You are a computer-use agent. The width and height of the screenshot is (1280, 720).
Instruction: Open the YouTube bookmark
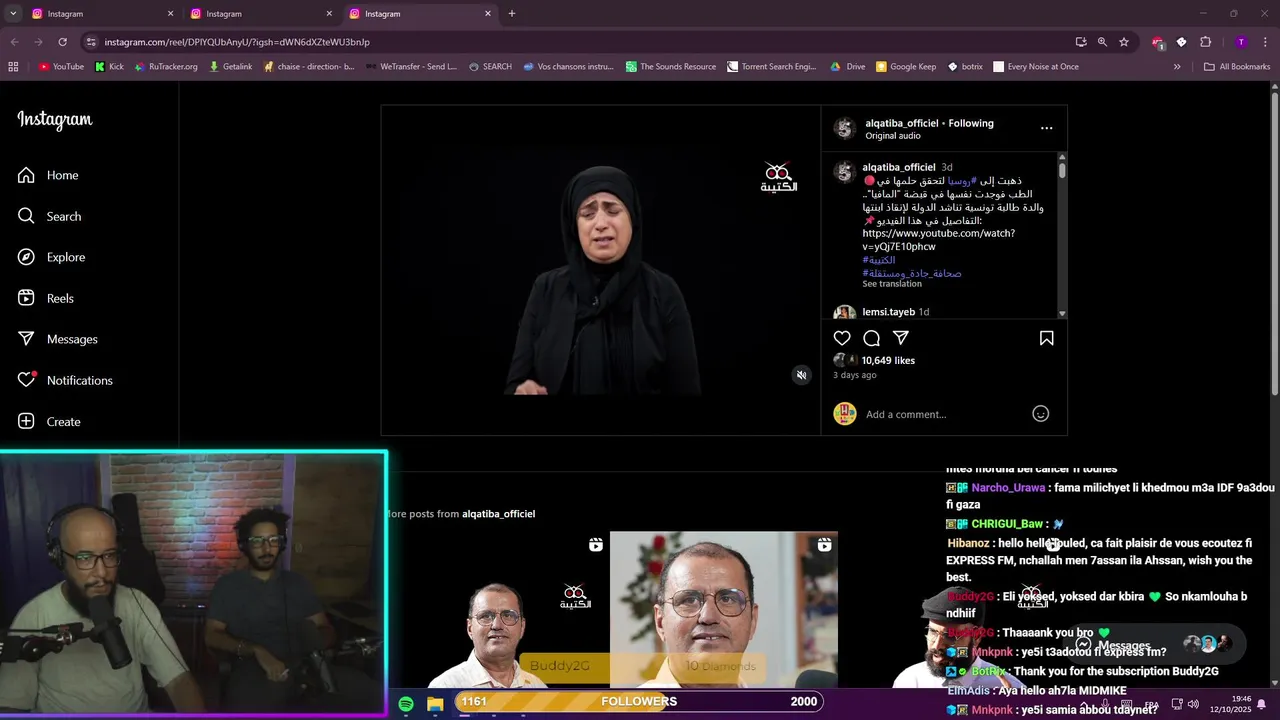pos(61,67)
